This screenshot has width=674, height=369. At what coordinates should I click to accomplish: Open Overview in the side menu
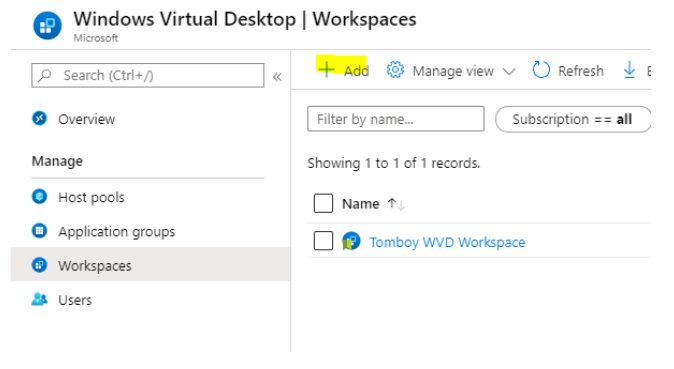click(x=86, y=119)
